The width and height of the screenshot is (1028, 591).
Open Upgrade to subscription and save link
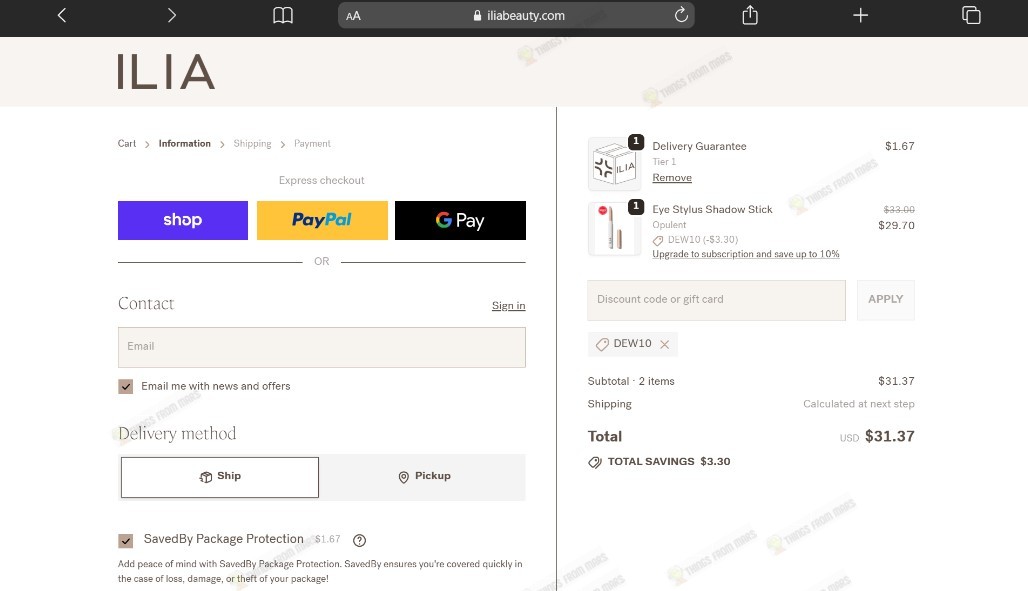(745, 254)
